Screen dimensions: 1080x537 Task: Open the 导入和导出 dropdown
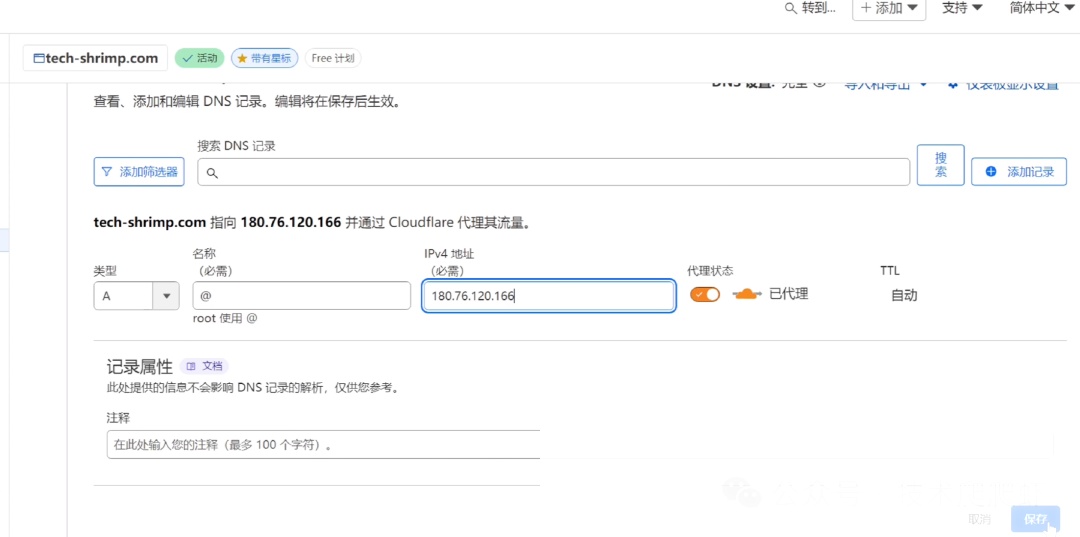886,85
